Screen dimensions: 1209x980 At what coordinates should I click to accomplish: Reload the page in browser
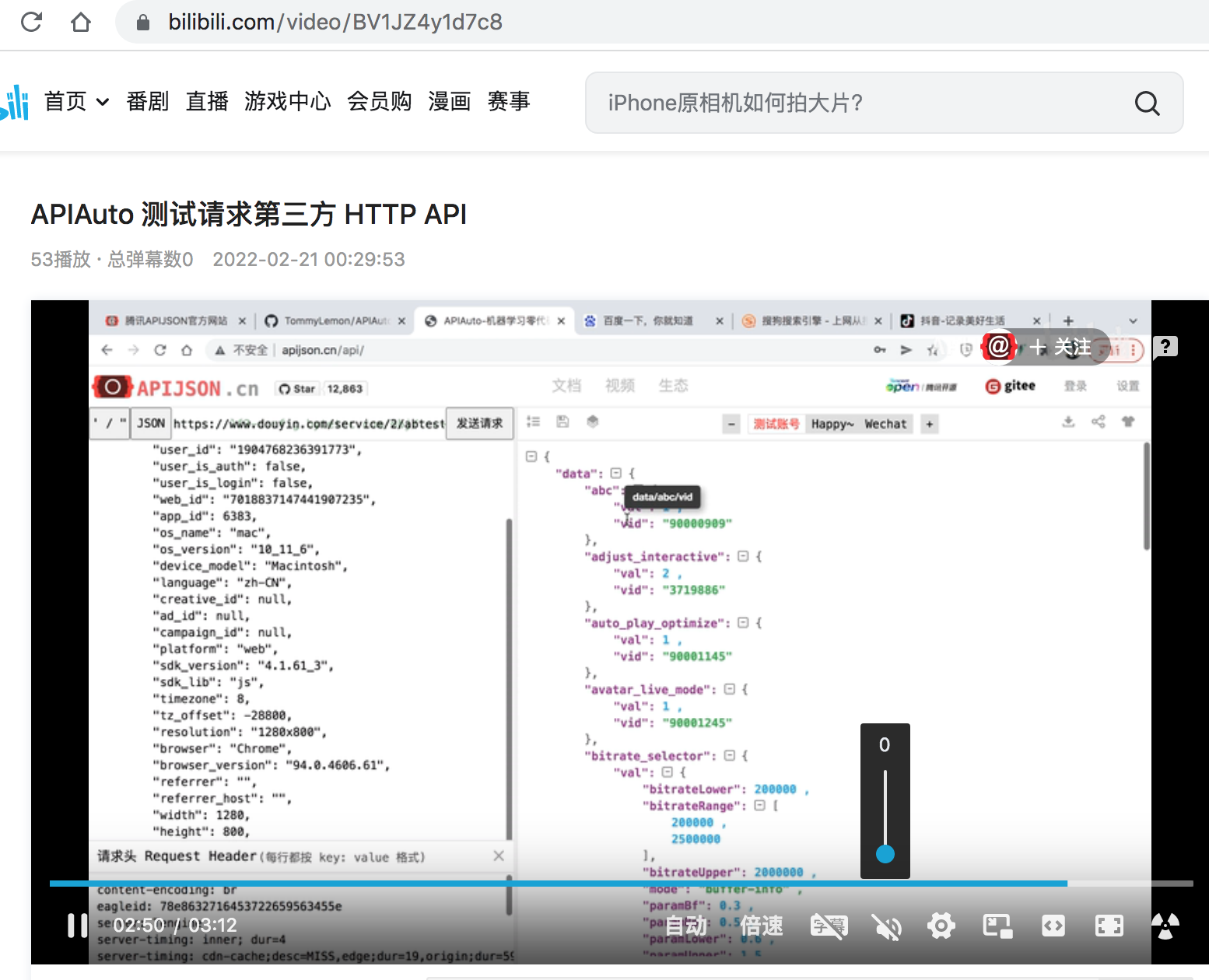click(x=32, y=22)
